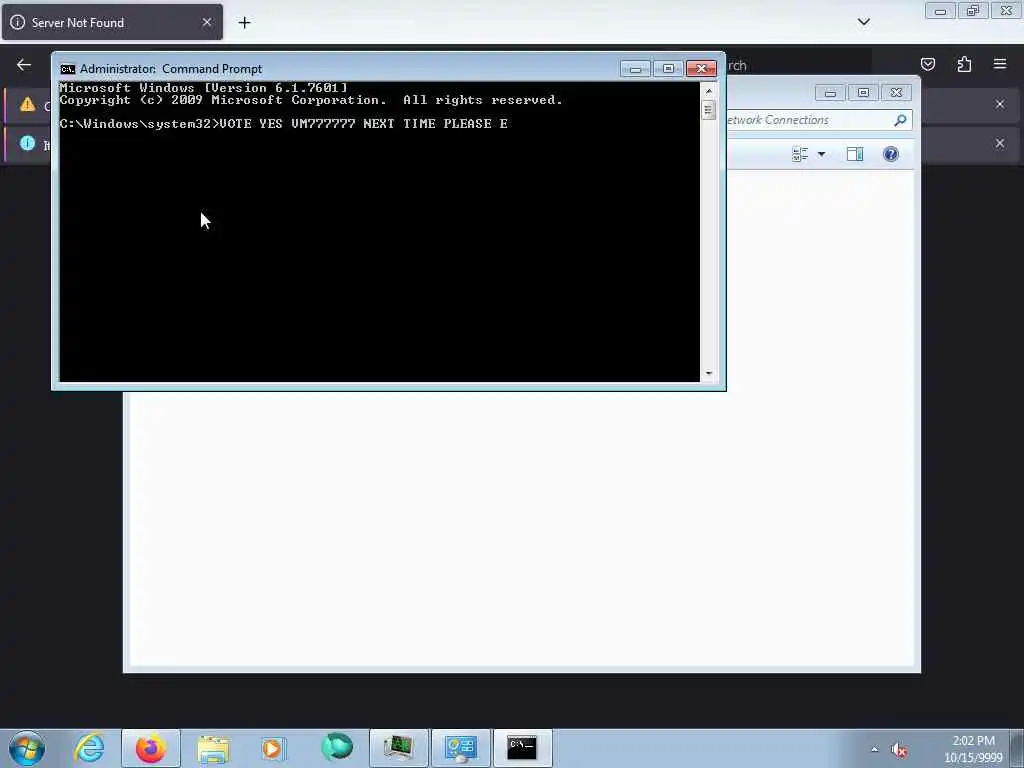The image size is (1024, 768).
Task: Minimize the Command Prompt window
Action: click(x=635, y=69)
